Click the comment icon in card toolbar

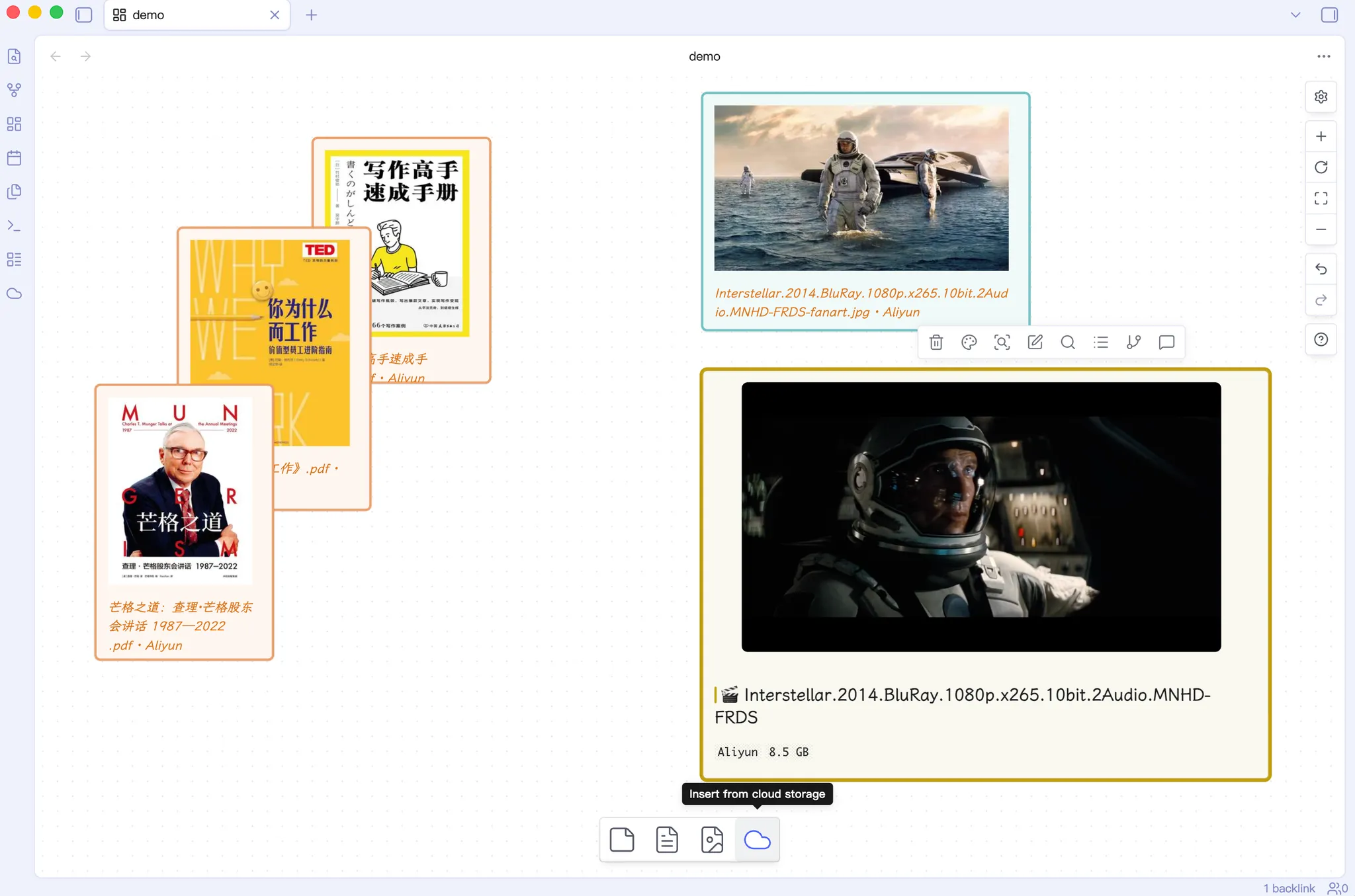(x=1166, y=342)
